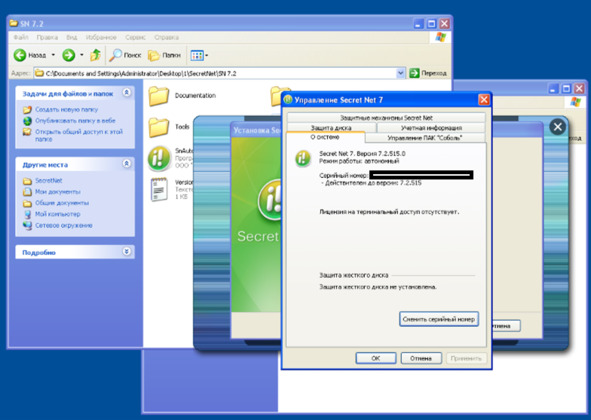Click the Secret Net logo in installer window
This screenshot has height=420, width=591.
(269, 201)
